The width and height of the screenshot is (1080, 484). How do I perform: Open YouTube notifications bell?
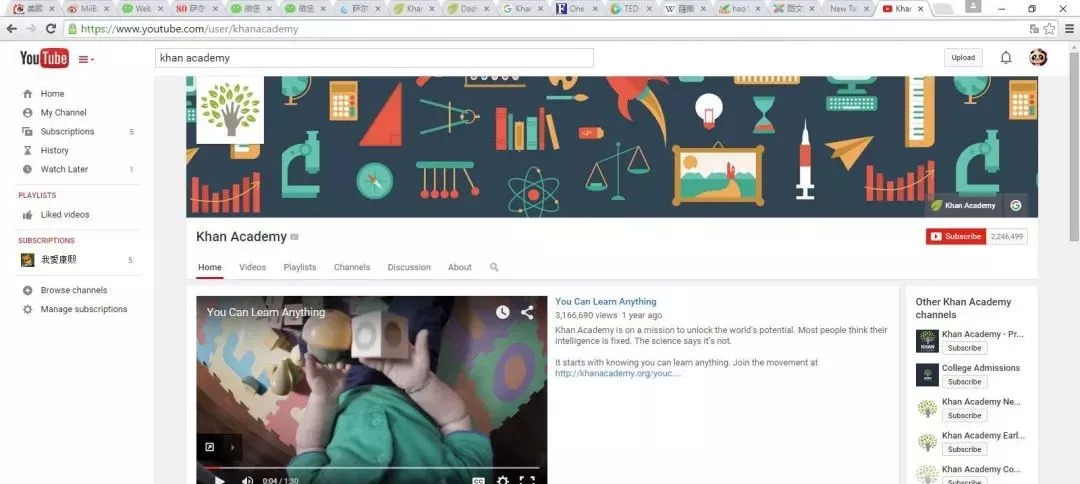point(1006,58)
